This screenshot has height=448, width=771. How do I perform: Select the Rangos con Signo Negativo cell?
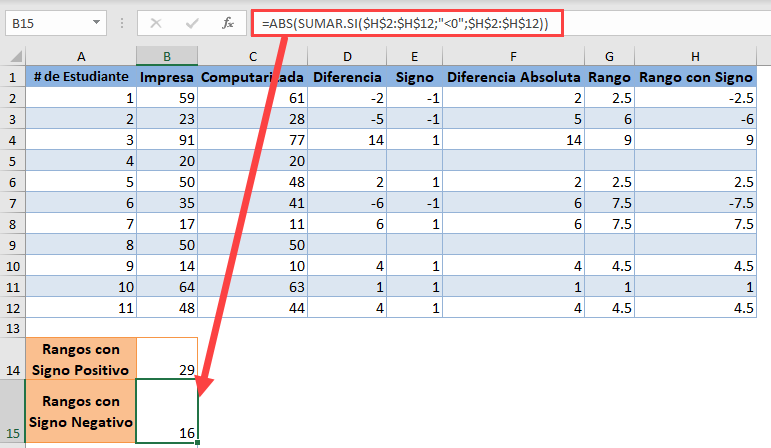pyautogui.click(x=81, y=411)
